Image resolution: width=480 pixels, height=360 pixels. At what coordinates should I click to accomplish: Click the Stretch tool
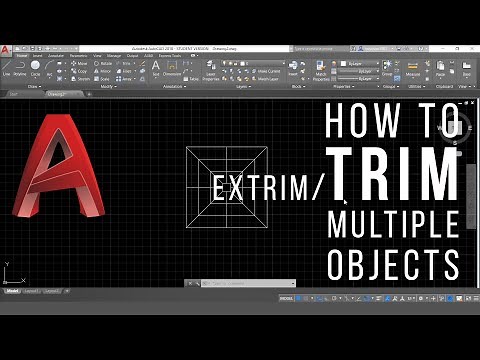pos(80,79)
